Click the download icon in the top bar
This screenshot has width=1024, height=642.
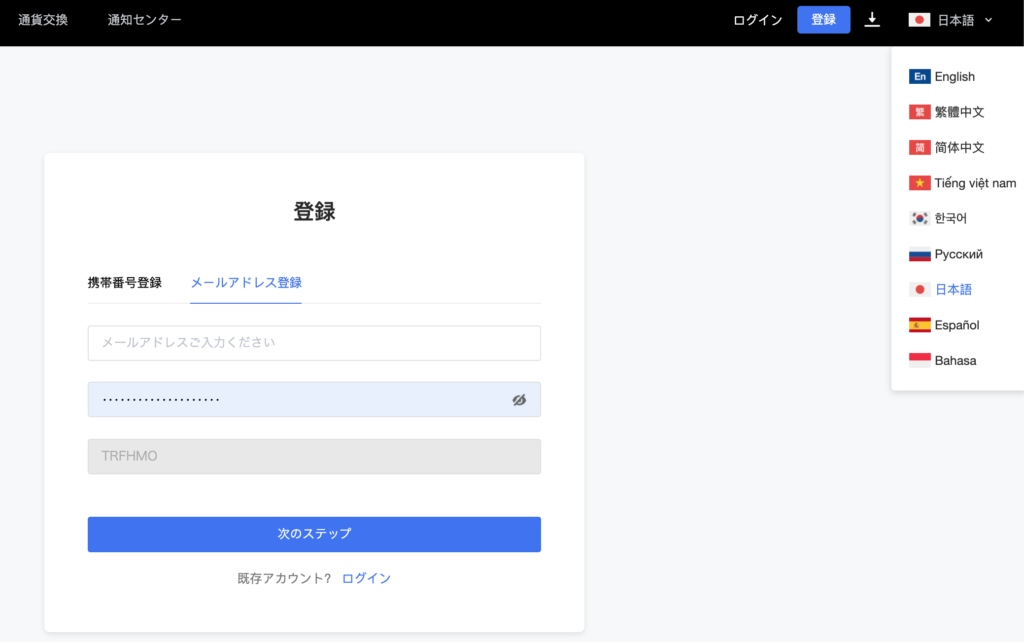pyautogui.click(x=872, y=20)
